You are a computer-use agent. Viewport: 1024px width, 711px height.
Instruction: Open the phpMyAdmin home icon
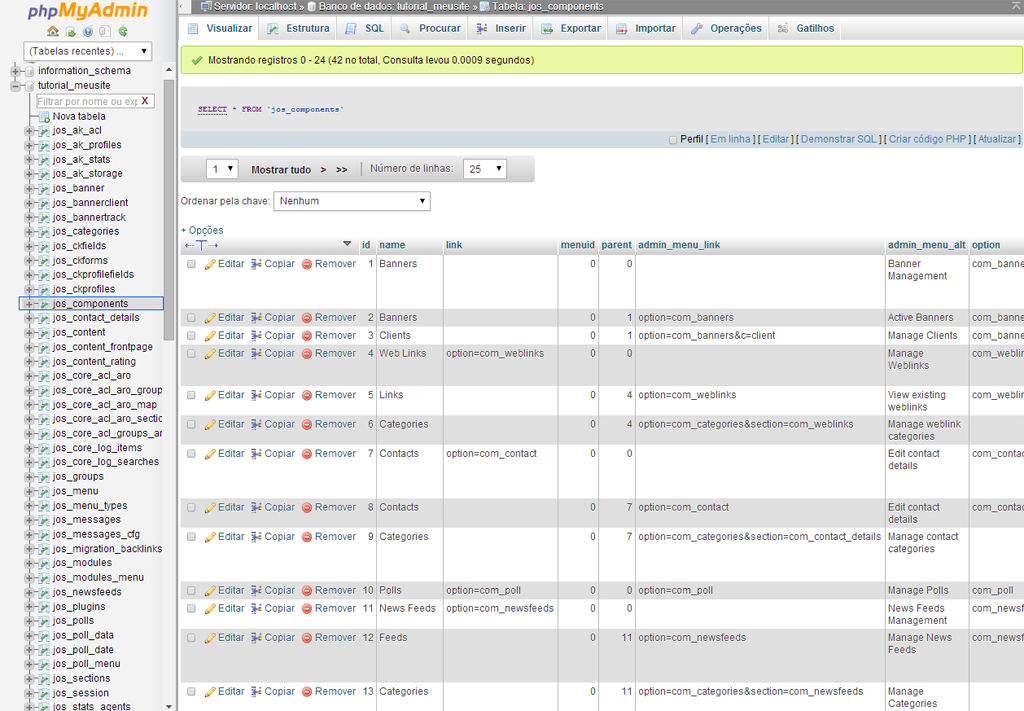pyautogui.click(x=53, y=31)
